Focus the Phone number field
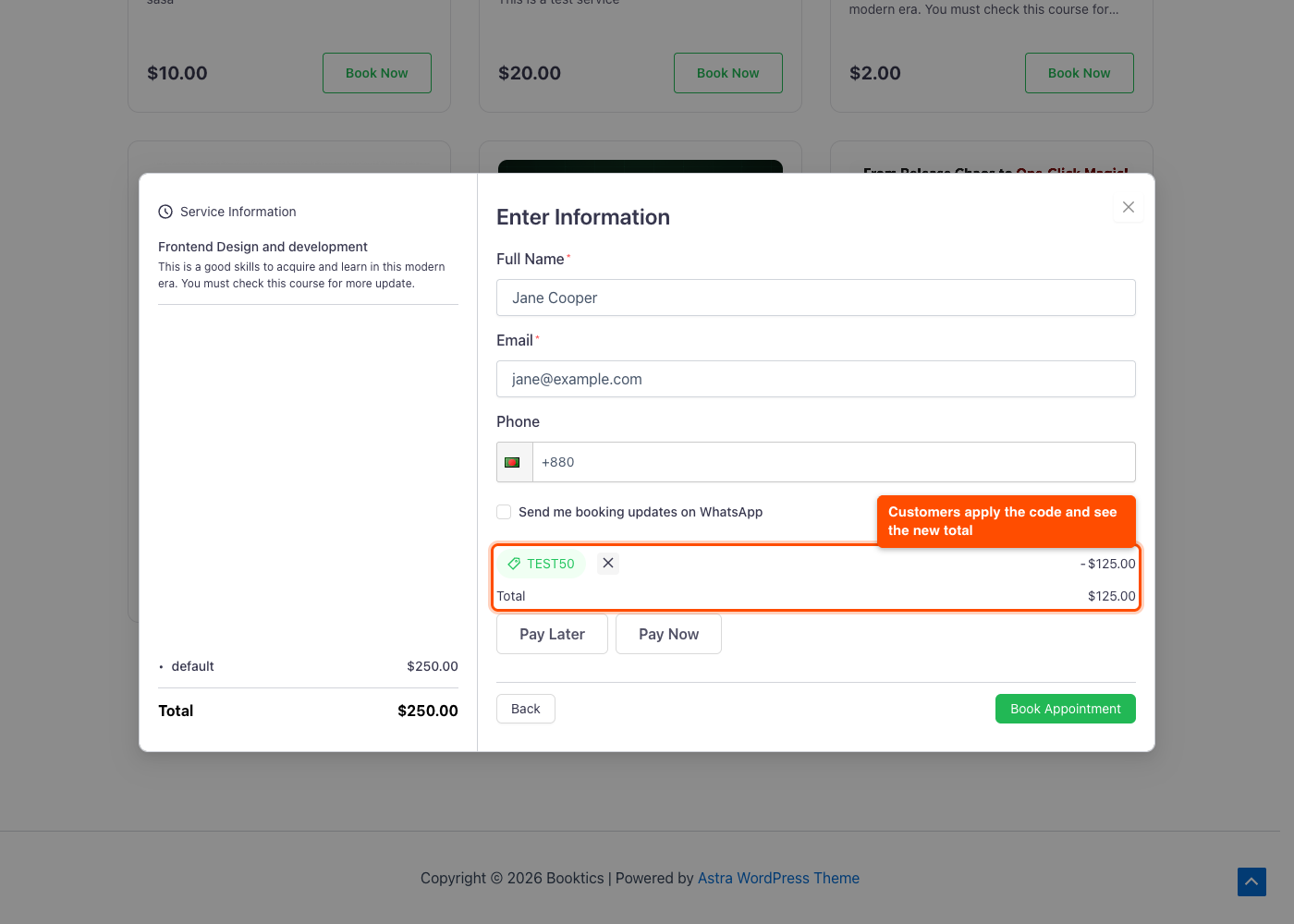1294x924 pixels. tap(834, 462)
